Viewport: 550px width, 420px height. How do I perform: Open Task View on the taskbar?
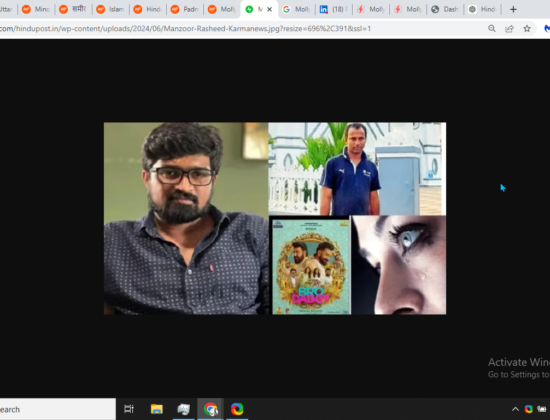tap(129, 409)
